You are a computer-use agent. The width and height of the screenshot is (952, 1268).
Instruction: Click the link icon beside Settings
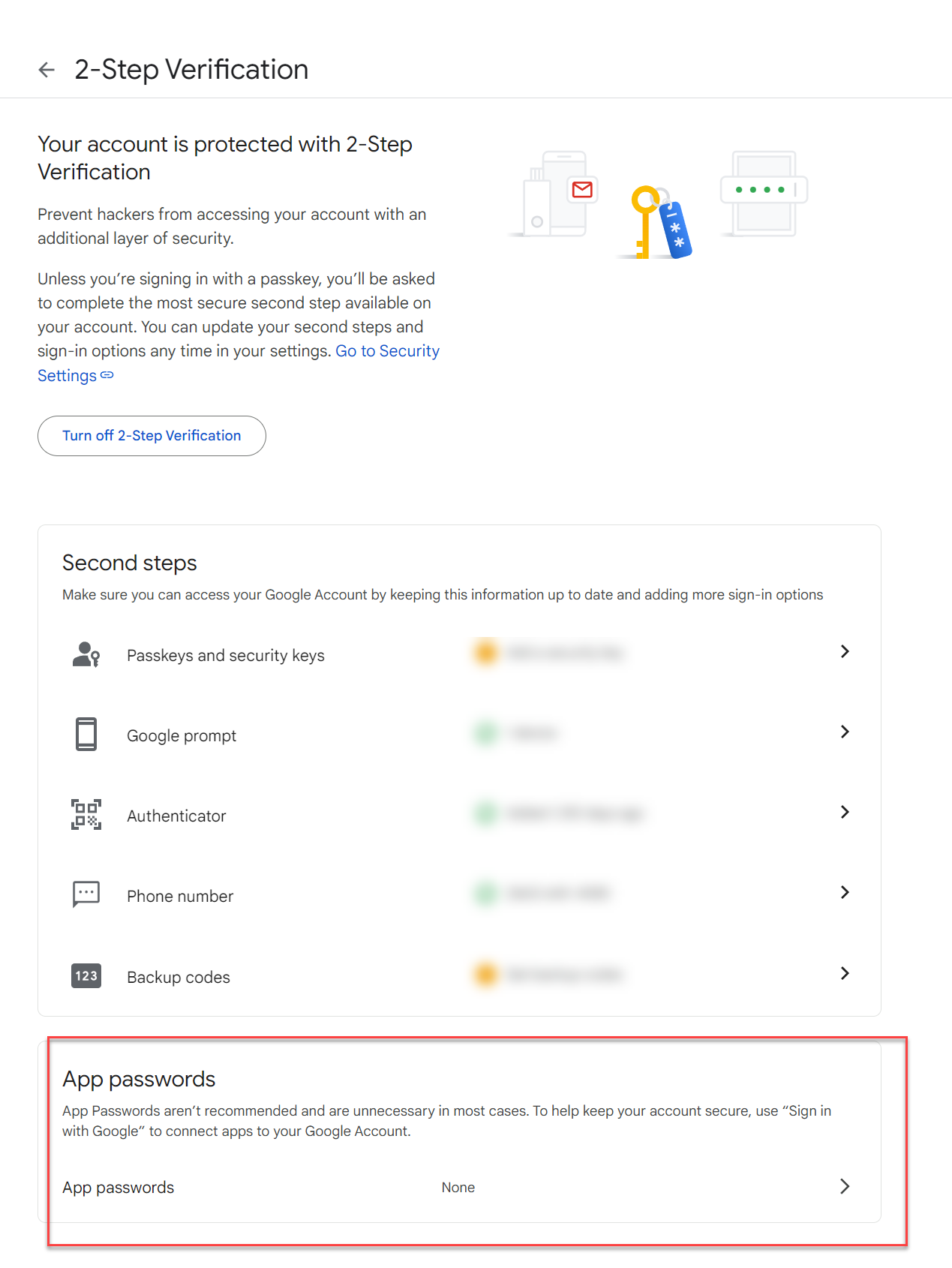[107, 375]
